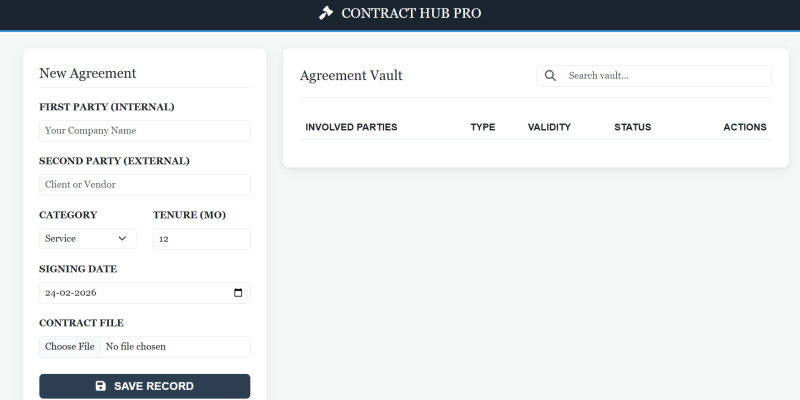The height and width of the screenshot is (400, 800).
Task: Click the Status column header
Action: [632, 127]
